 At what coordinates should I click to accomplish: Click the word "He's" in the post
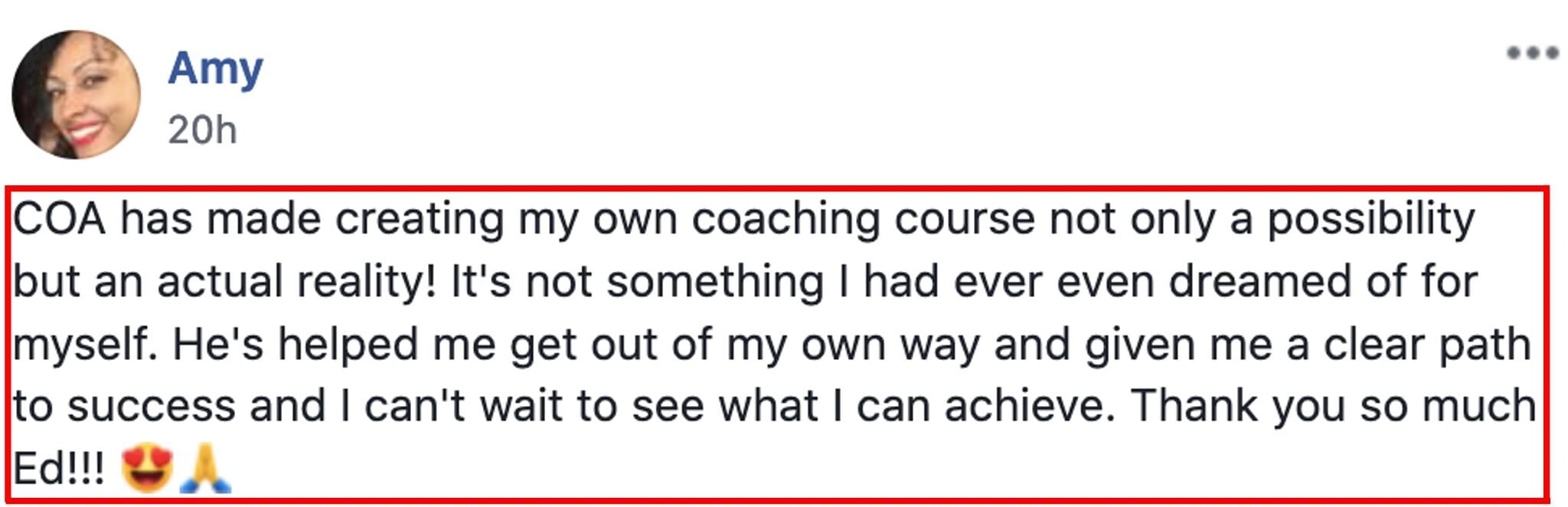[x=217, y=344]
